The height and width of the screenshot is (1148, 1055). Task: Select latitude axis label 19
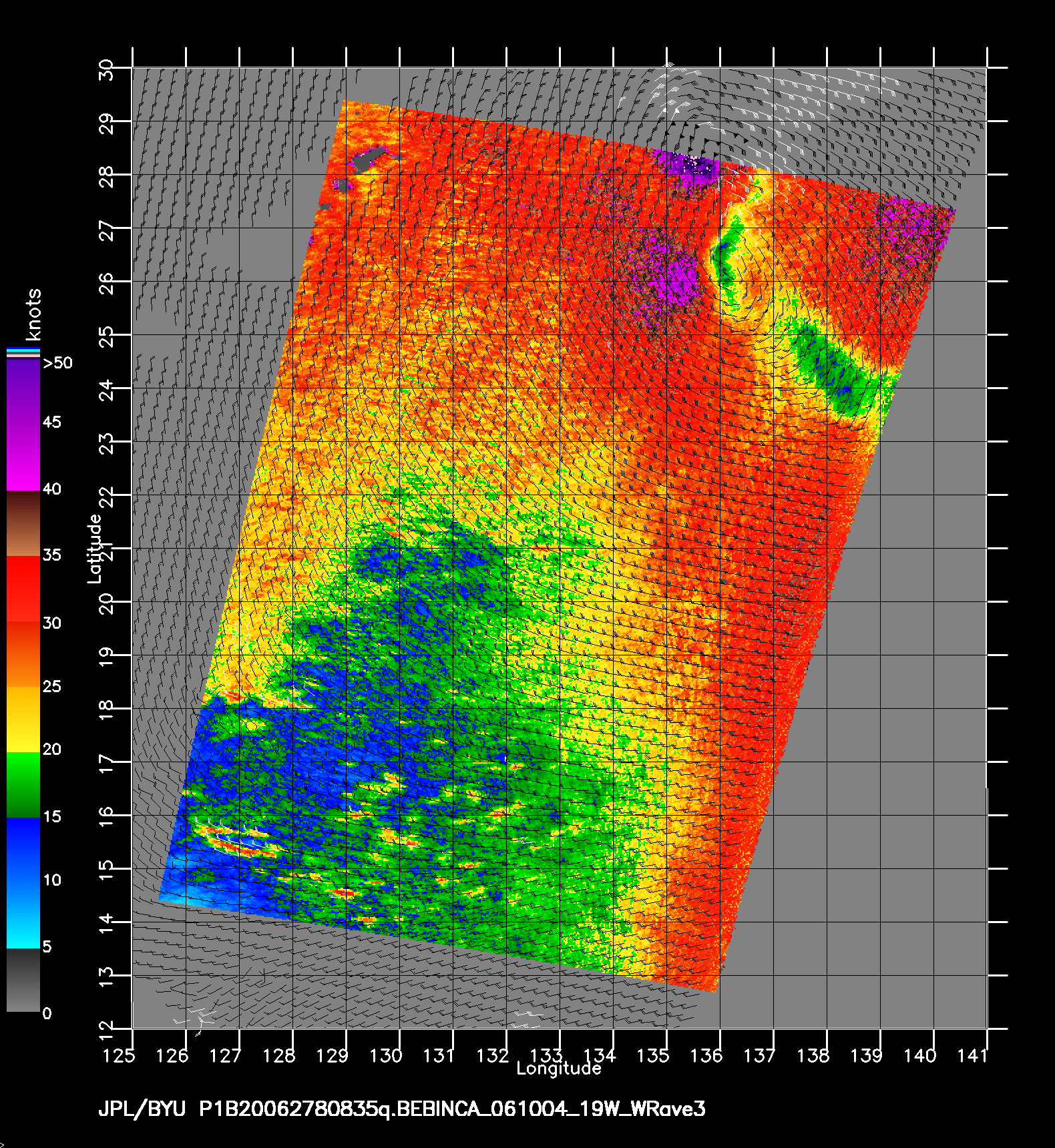coord(107,657)
